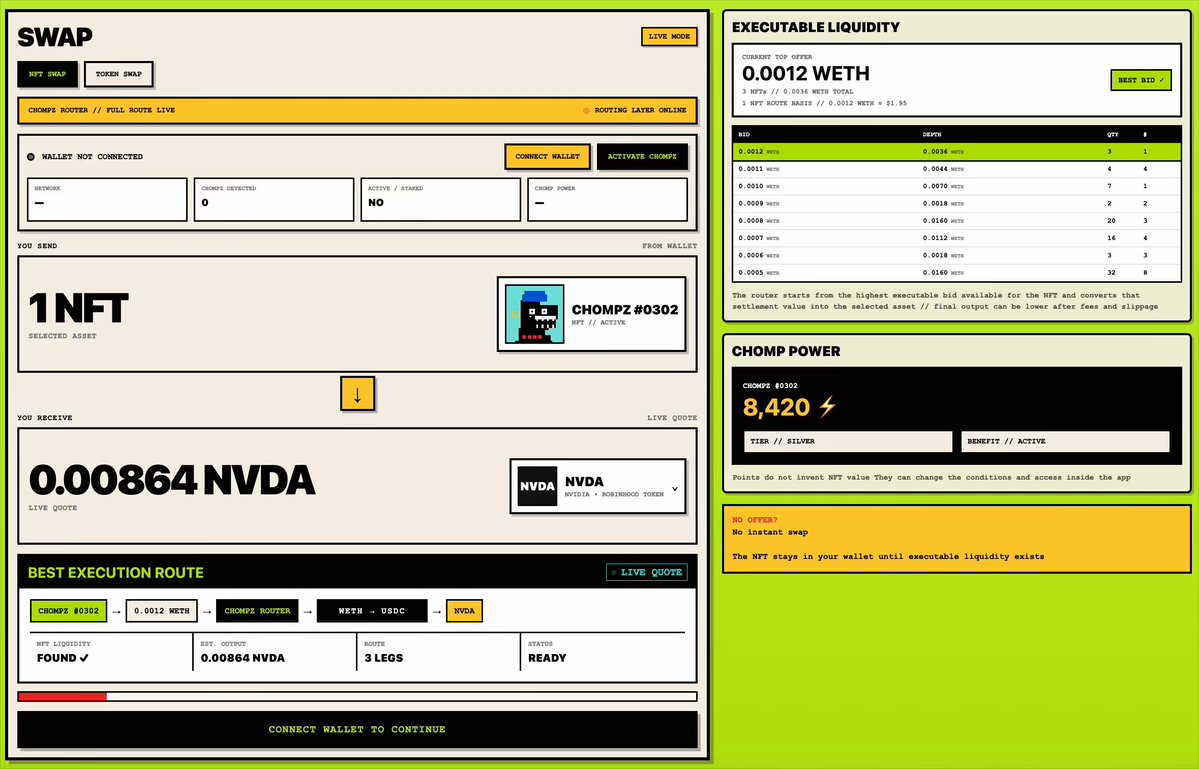The image size is (1199, 769).
Task: Click the Routing Layer Online indicator dot
Action: point(587,110)
